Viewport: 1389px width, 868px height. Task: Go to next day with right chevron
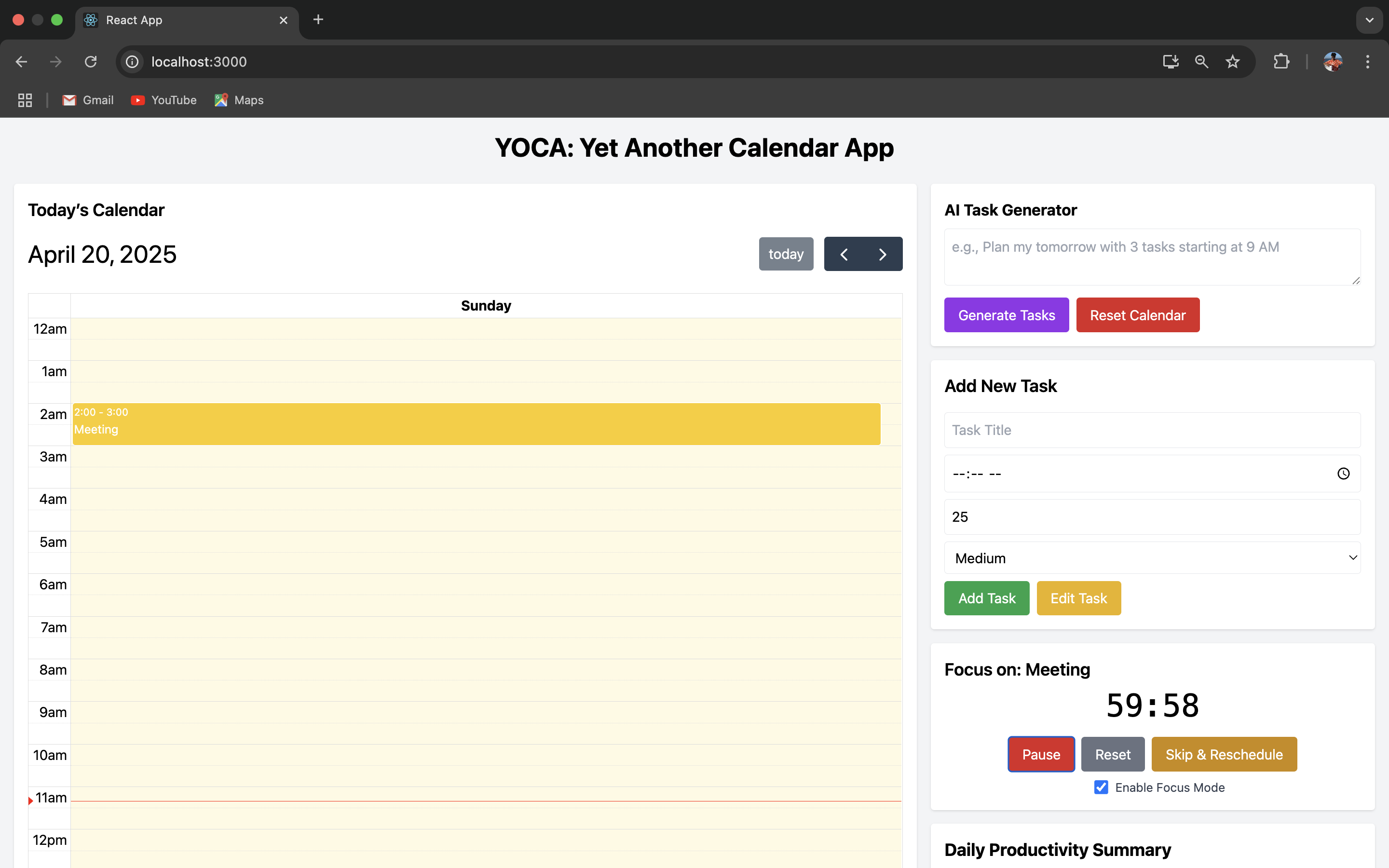tap(883, 254)
